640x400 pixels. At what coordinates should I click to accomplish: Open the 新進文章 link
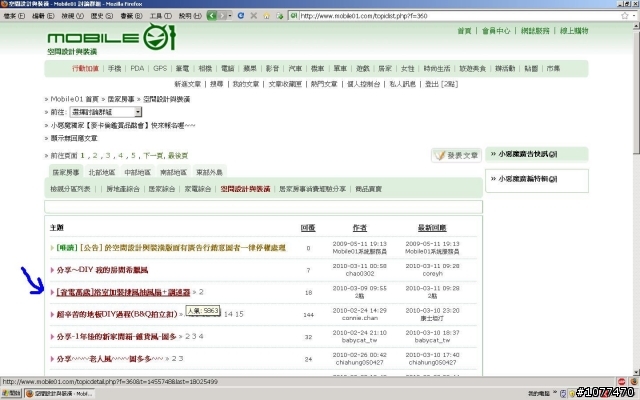click(187, 84)
